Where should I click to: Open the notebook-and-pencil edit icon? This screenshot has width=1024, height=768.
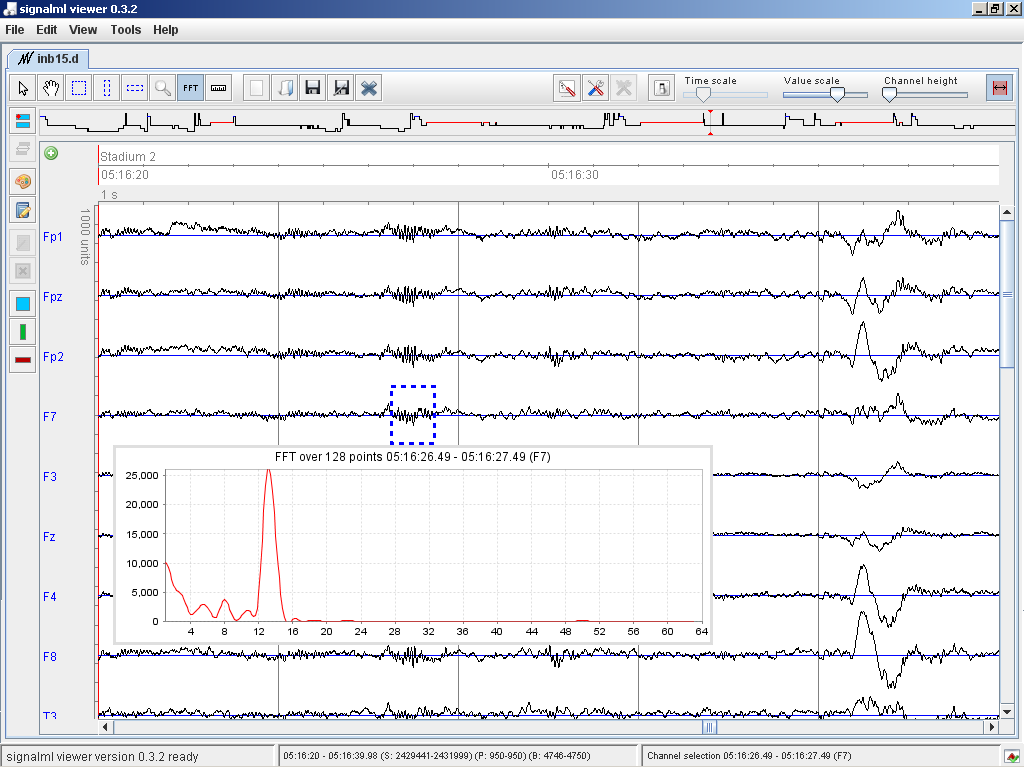[x=23, y=210]
